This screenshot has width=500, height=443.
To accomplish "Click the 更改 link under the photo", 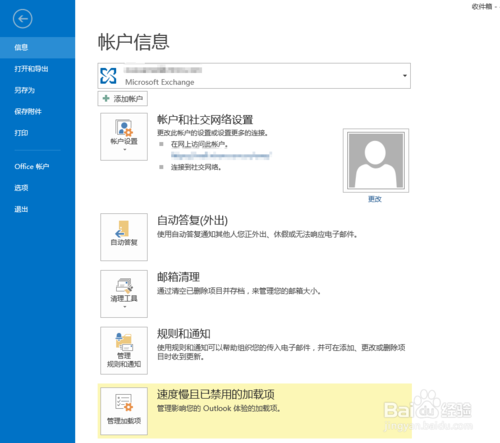I will pyautogui.click(x=375, y=199).
